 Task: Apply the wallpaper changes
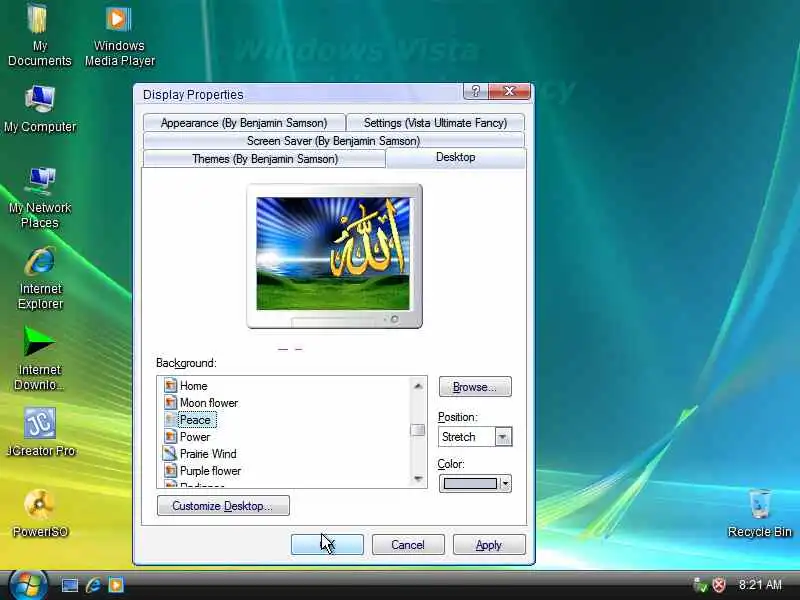[x=489, y=544]
